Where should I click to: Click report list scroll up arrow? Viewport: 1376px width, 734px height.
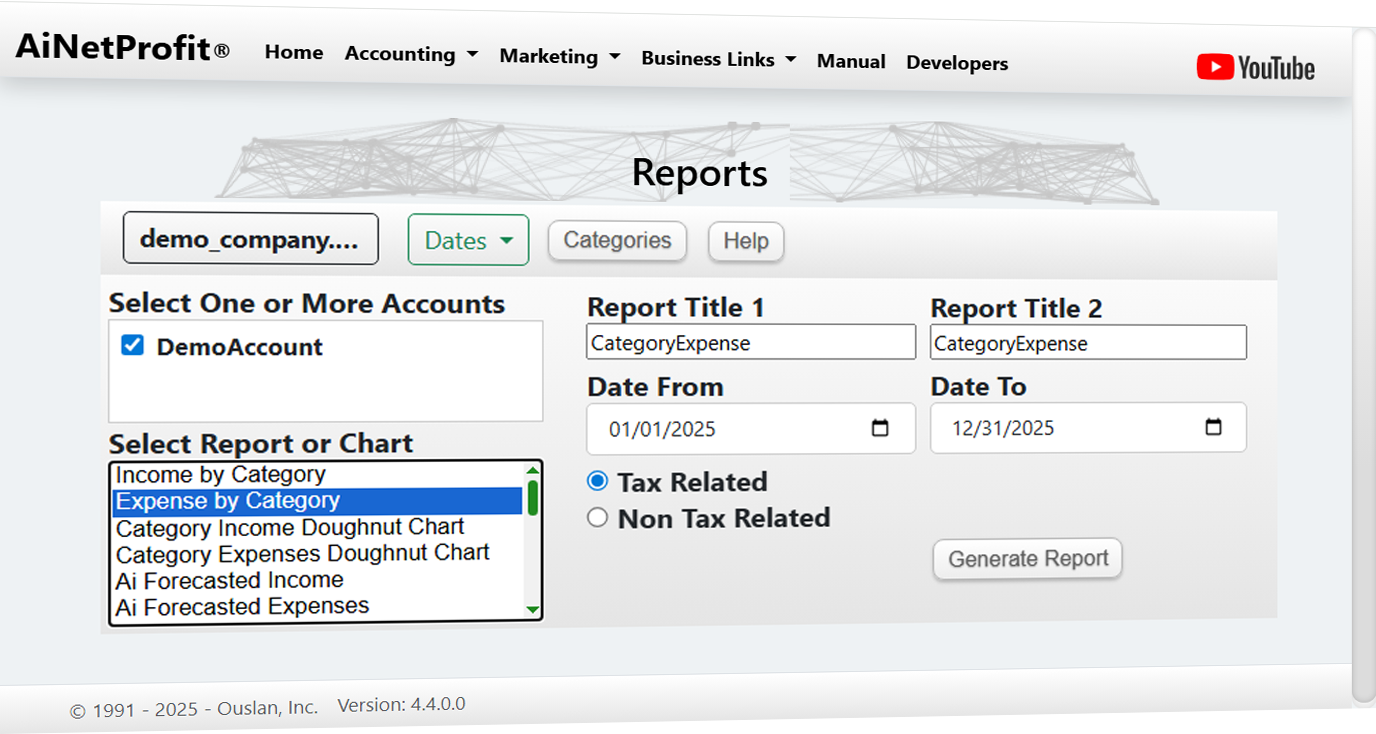coord(533,470)
